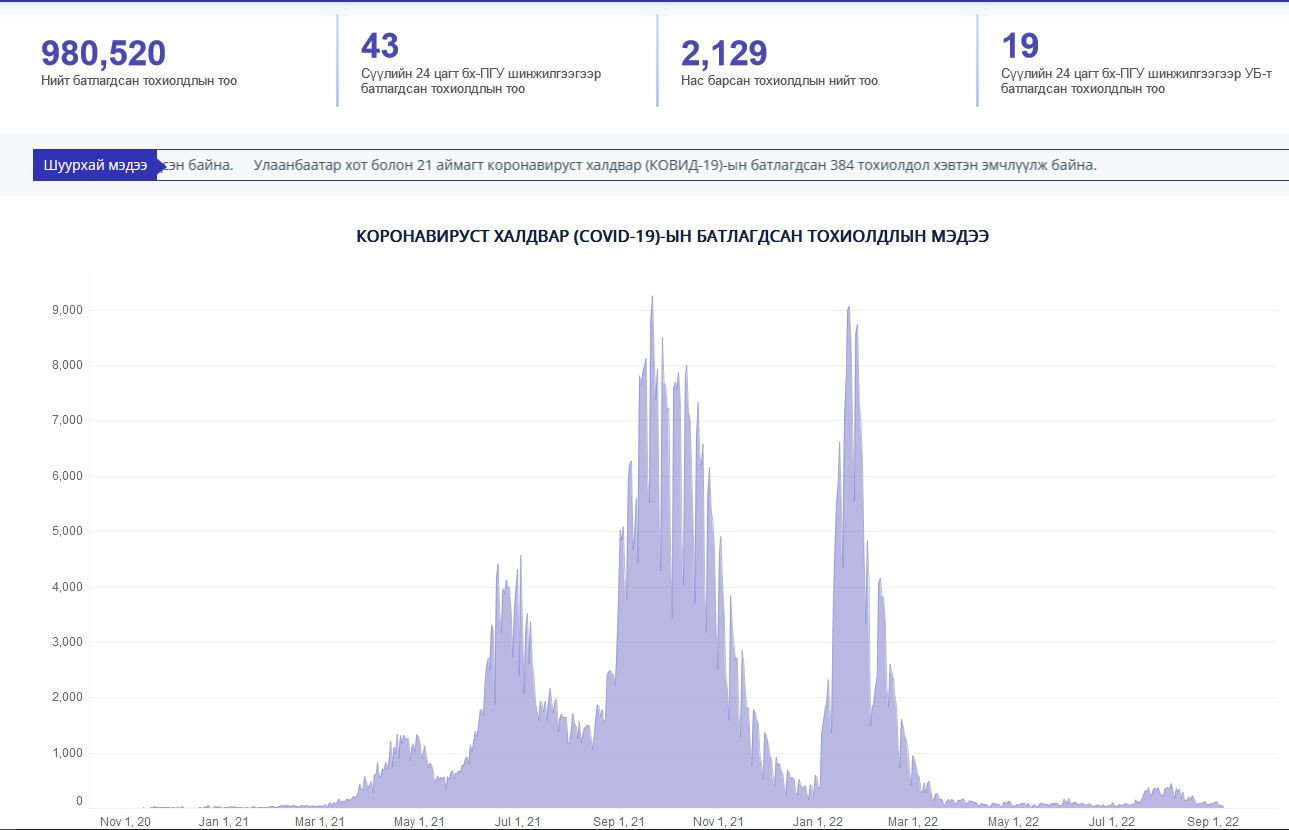Select the 'Jan 1, 22' x-axis label

[818, 822]
